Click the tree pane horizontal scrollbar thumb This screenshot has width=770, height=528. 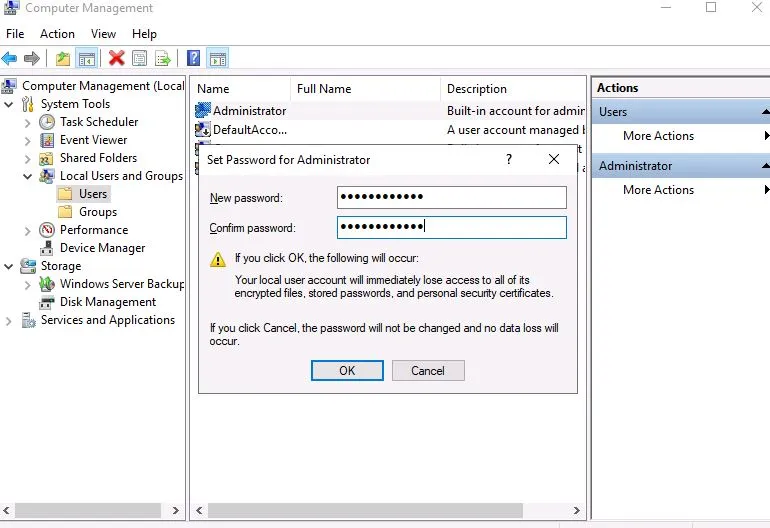pos(88,510)
